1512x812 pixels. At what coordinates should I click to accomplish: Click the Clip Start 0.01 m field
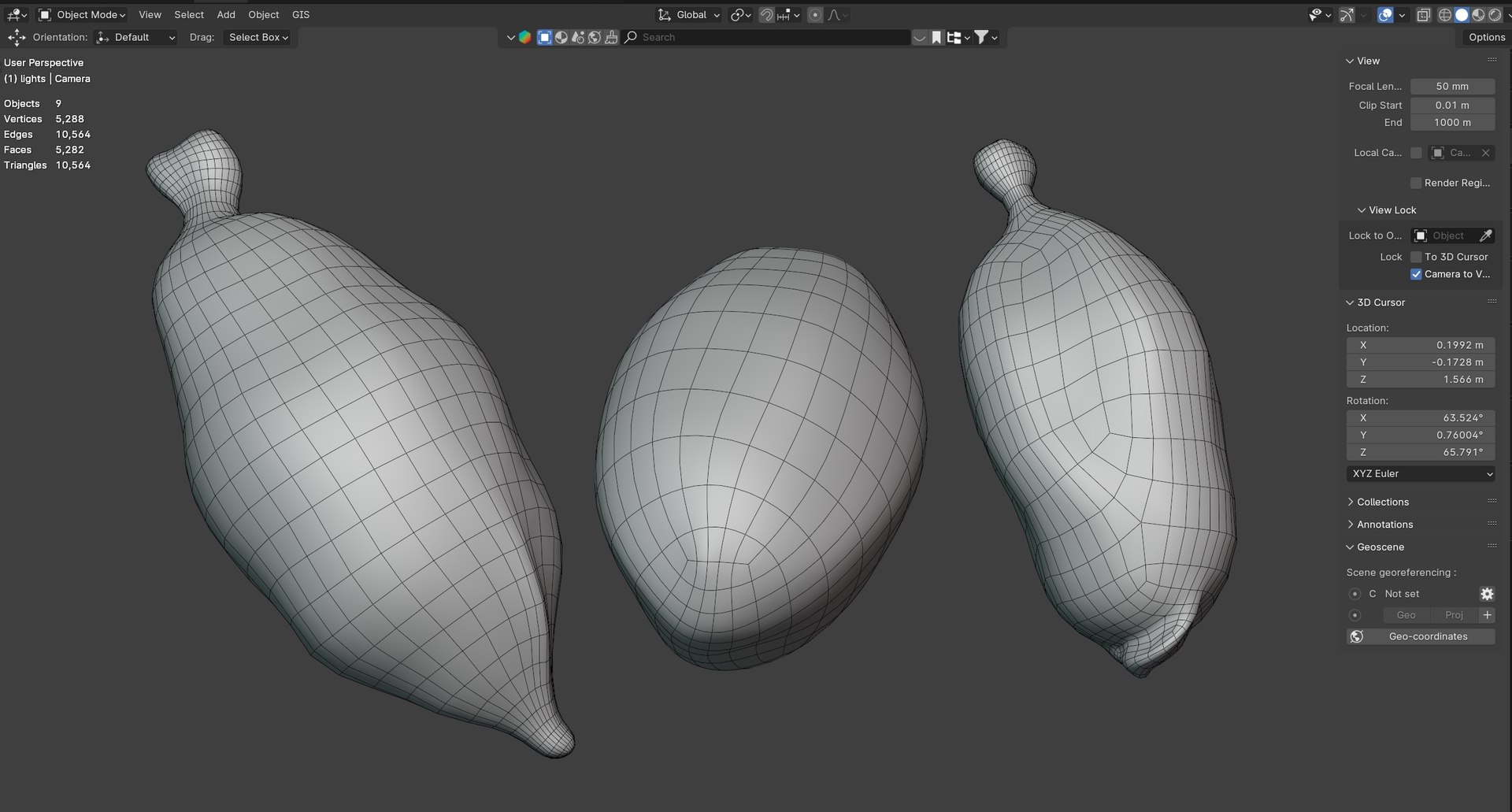point(1452,105)
